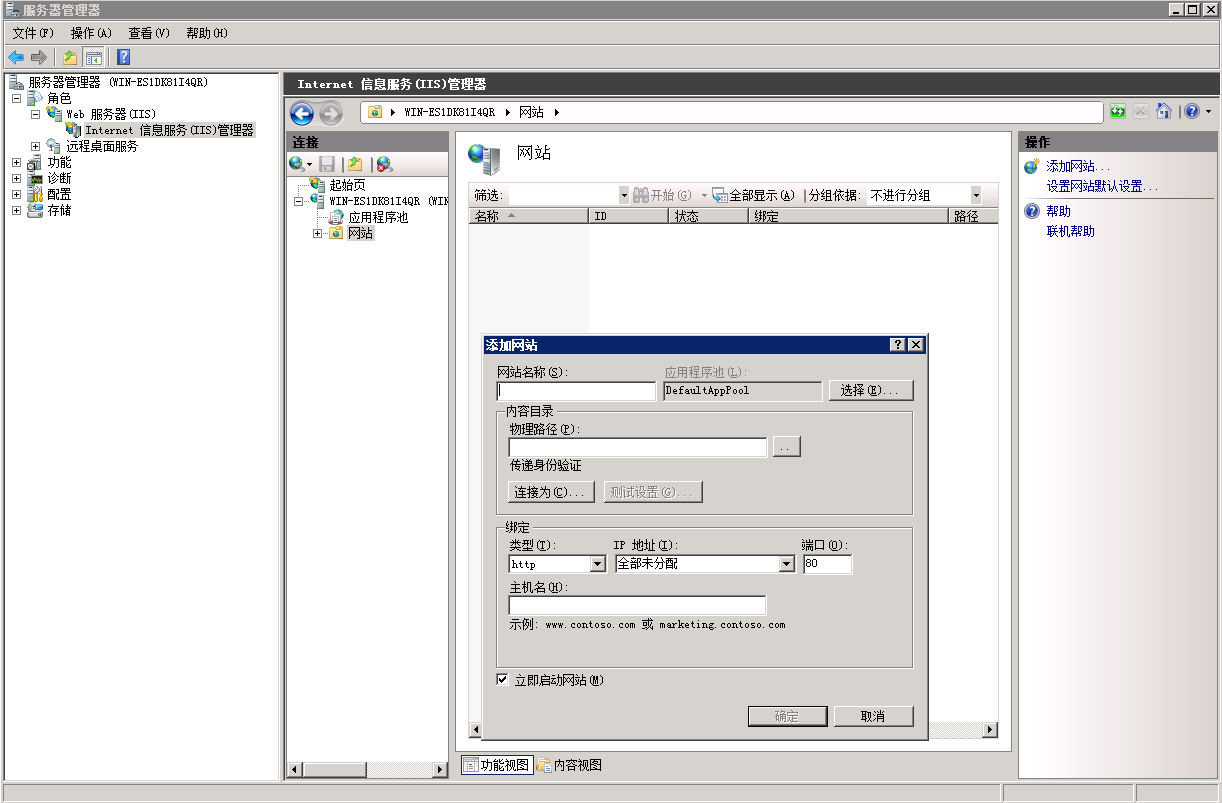This screenshot has height=803, width=1222.
Task: Click the home icon beside the address bar
Action: tap(1164, 111)
